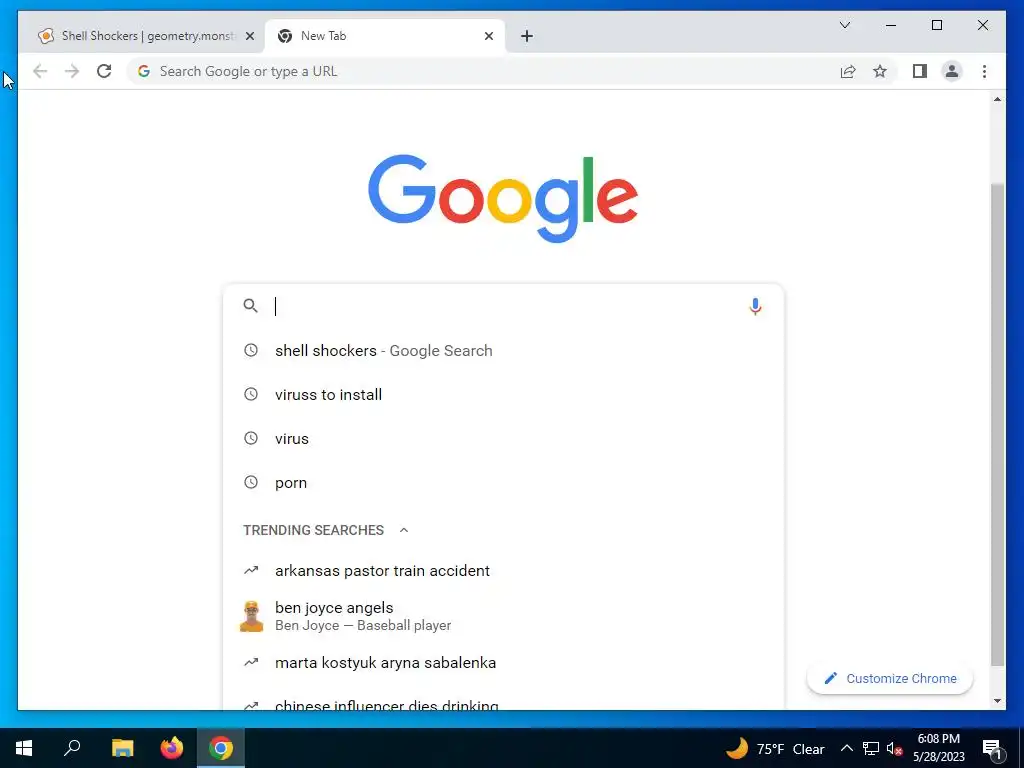This screenshot has width=1024, height=768.
Task: Reload the page with refresh icon
Action: coord(104,71)
